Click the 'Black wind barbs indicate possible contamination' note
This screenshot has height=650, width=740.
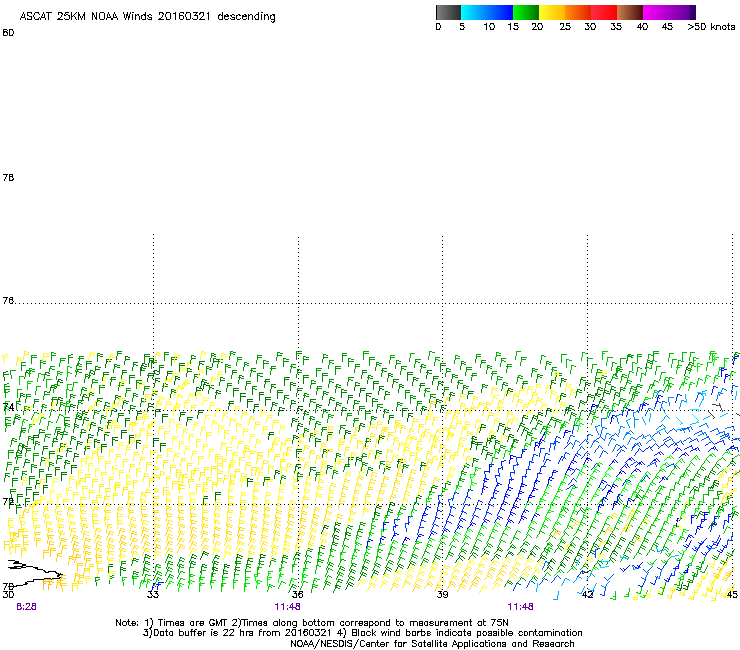[467, 633]
